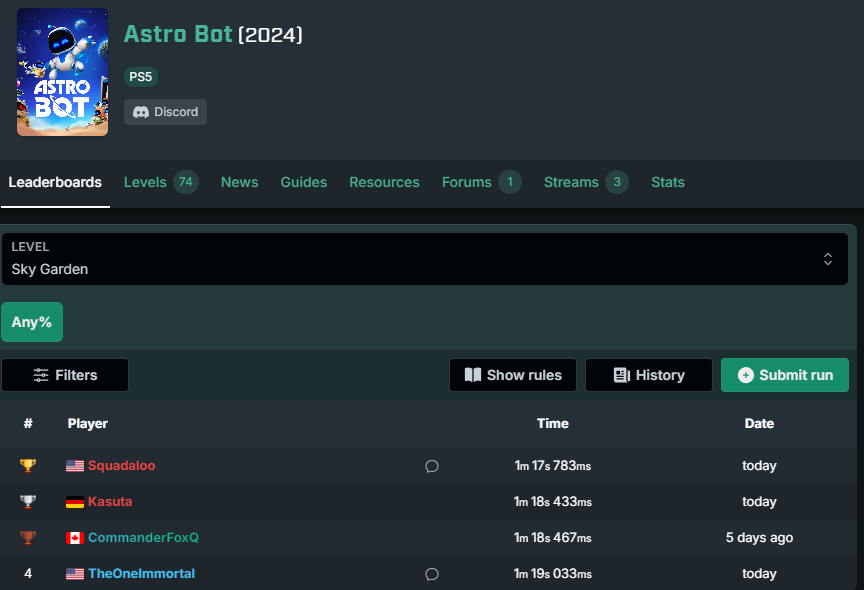Image resolution: width=864 pixels, height=590 pixels.
Task: View the comment bubble on TheOneImmortal's run
Action: 432,574
